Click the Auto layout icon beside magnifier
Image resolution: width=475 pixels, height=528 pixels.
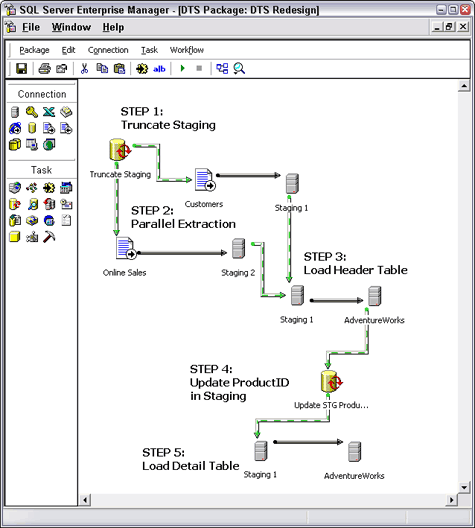pyautogui.click(x=222, y=69)
